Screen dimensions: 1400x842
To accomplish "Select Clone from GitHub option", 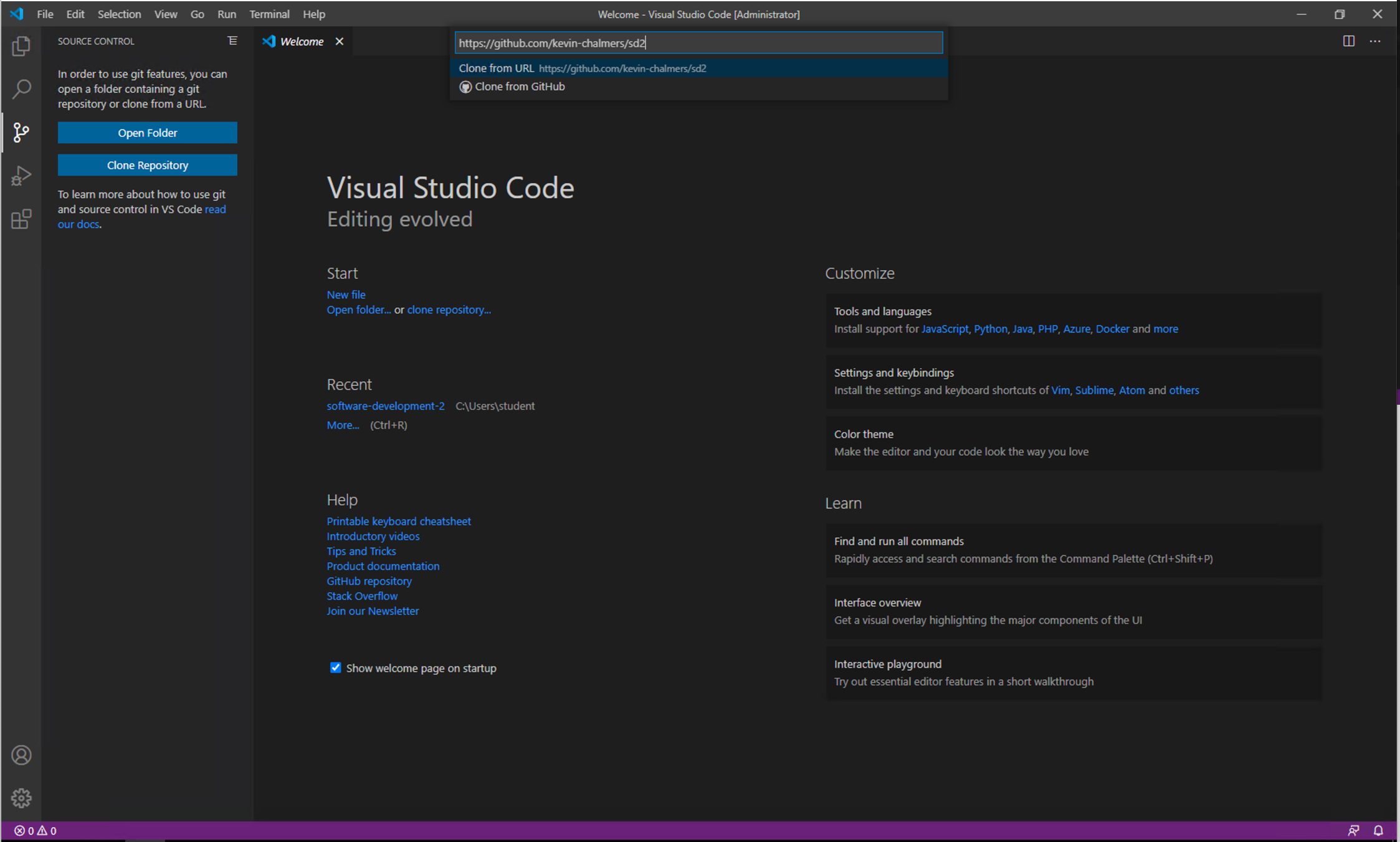I will pyautogui.click(x=520, y=87).
